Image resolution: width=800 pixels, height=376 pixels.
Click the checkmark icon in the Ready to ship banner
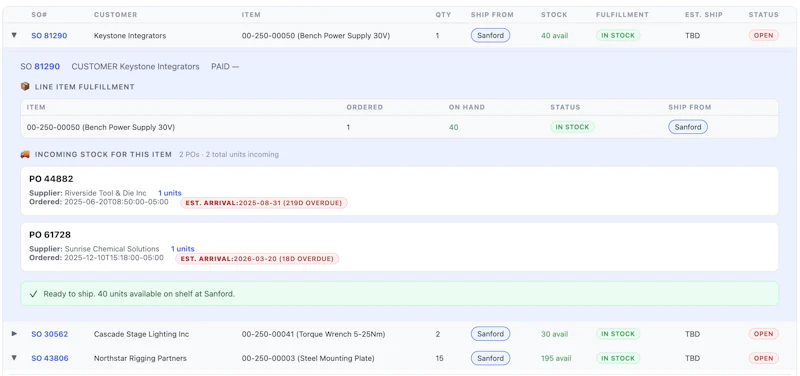coord(34,294)
